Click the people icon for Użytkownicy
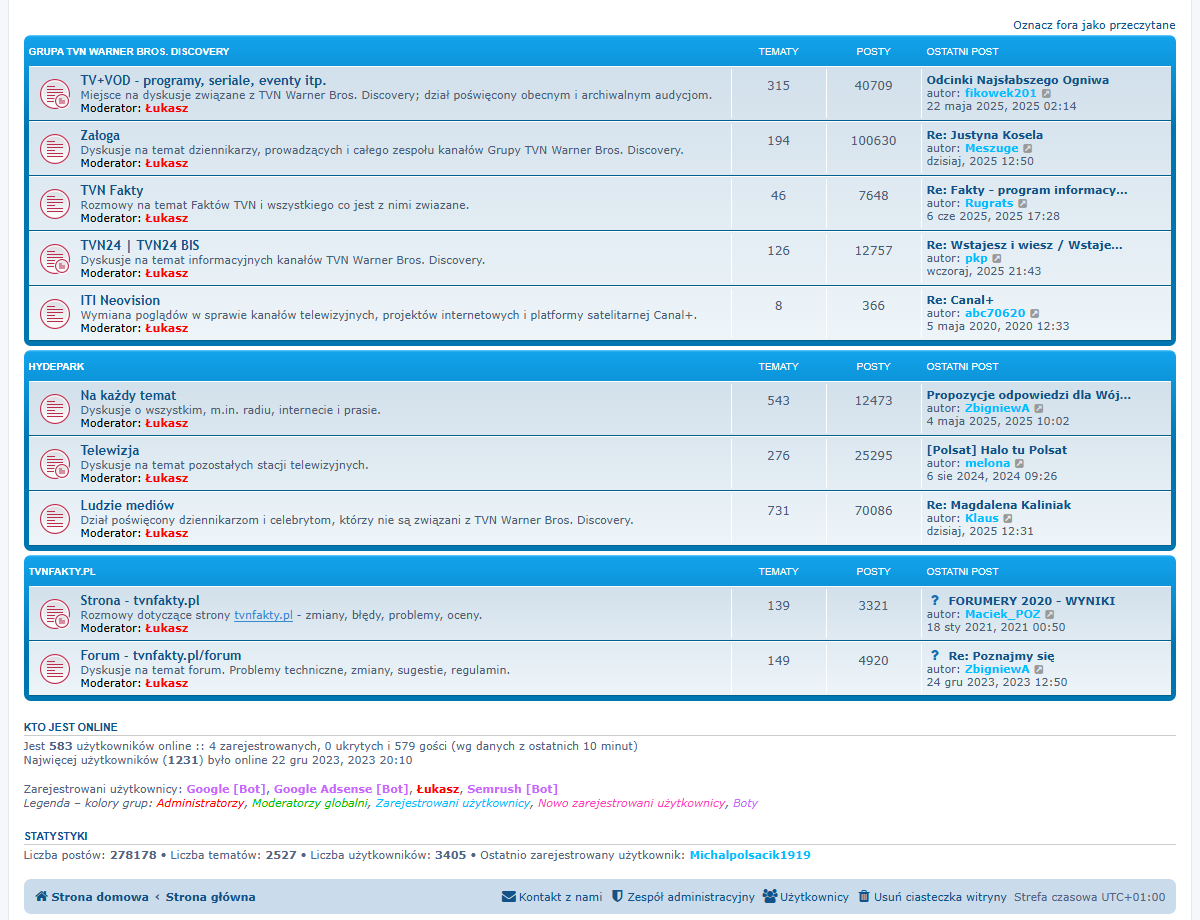 click(x=770, y=897)
